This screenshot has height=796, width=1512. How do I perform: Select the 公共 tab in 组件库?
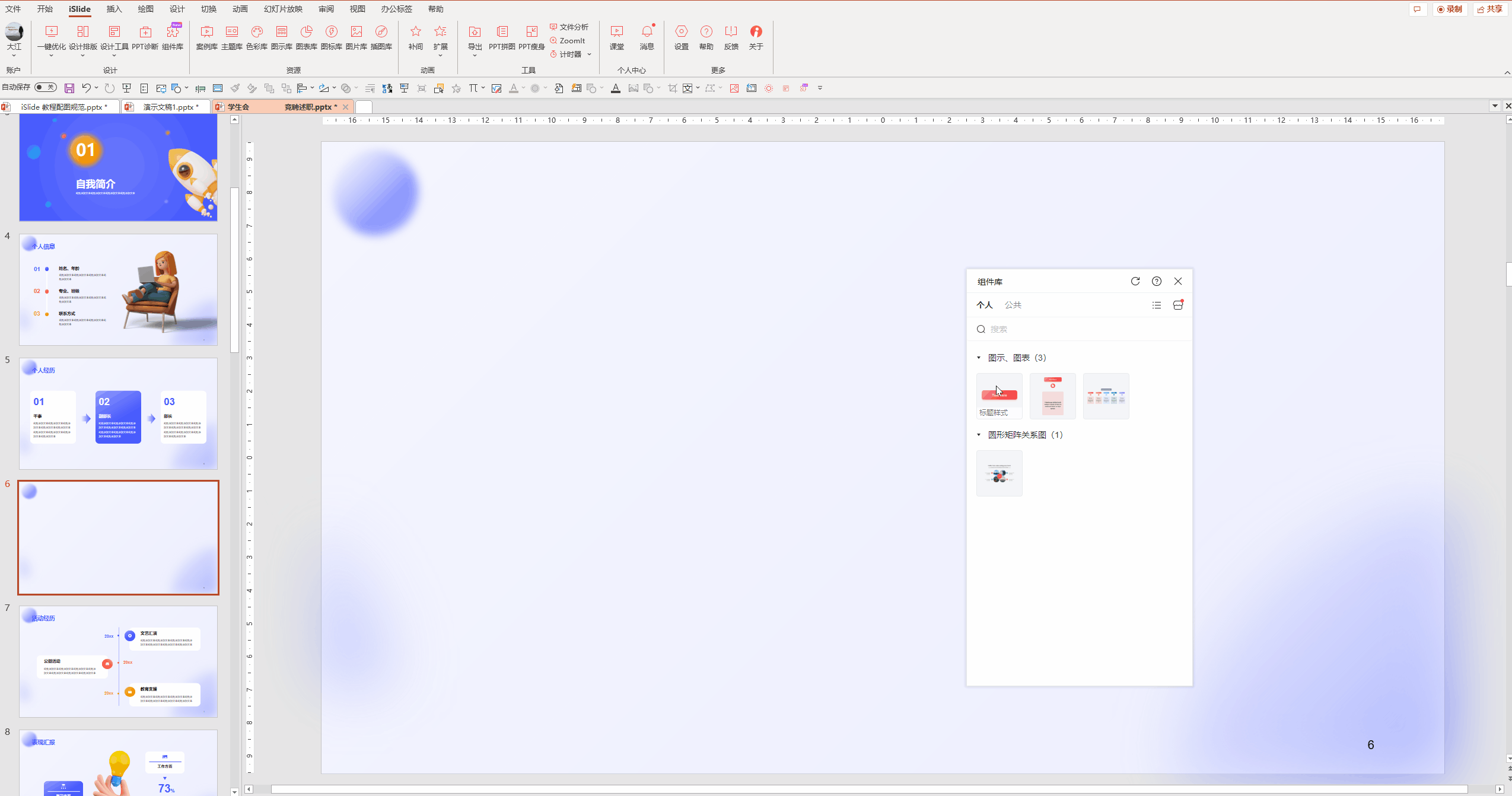pyautogui.click(x=1013, y=305)
